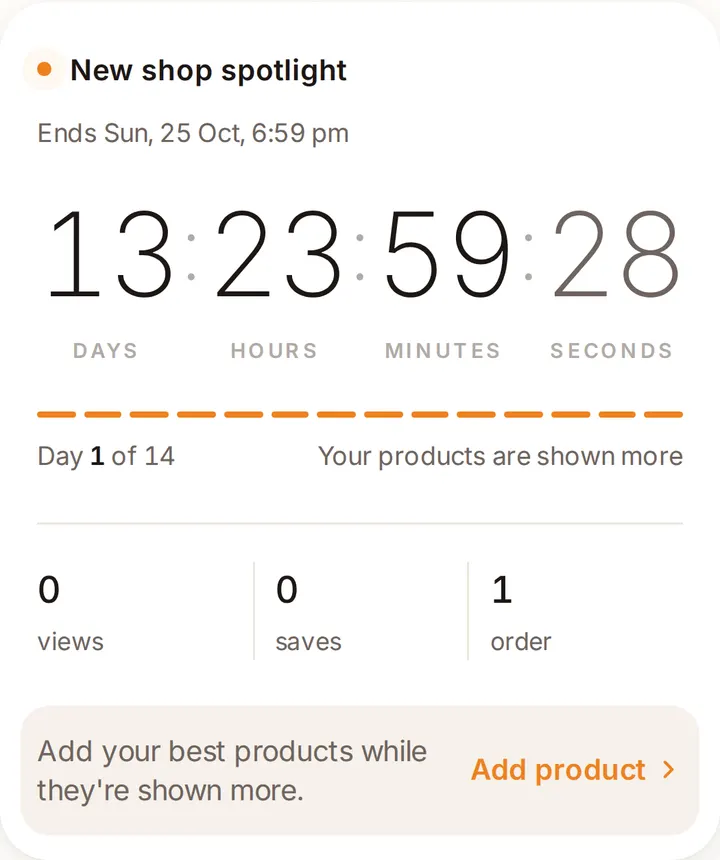
Task: Click the SECONDS label under countdown
Action: tap(611, 350)
